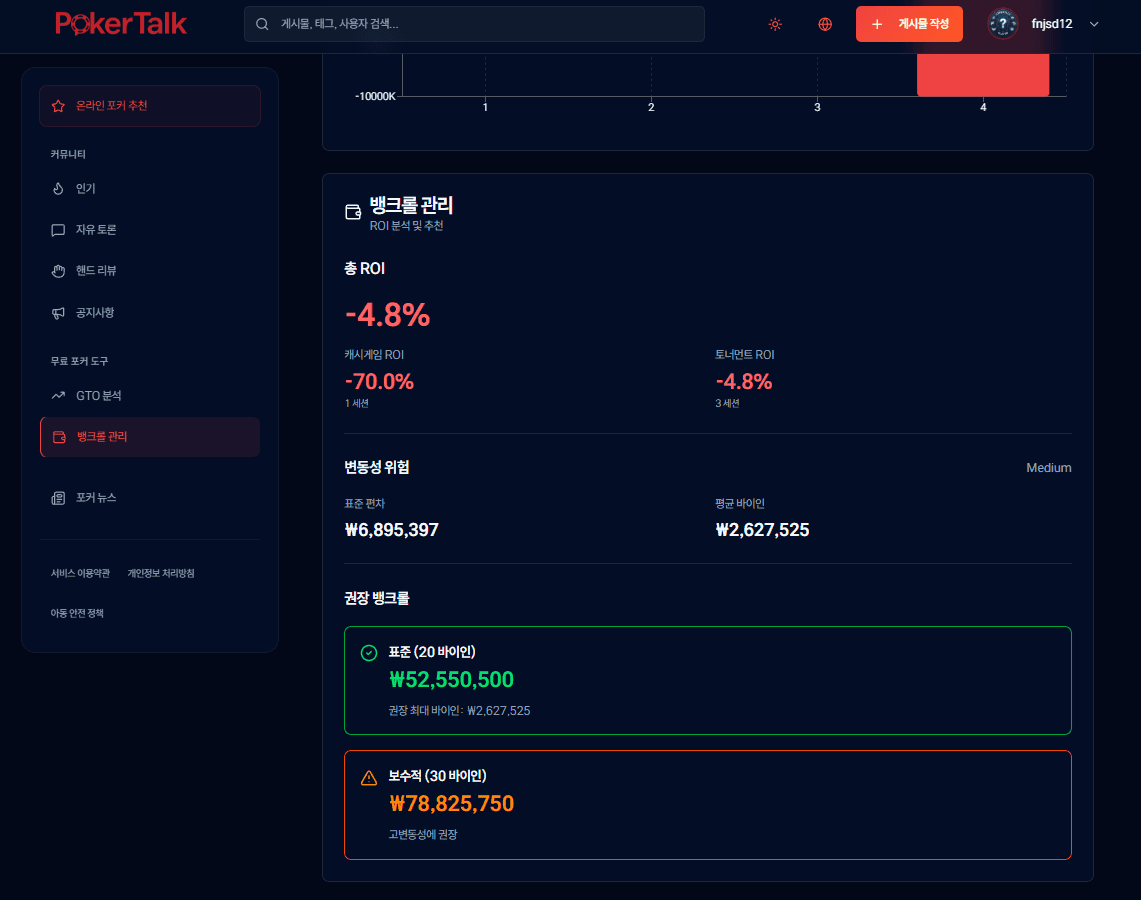The height and width of the screenshot is (900, 1141).
Task: Toggle light/dark theme with sun icon
Action: [775, 24]
